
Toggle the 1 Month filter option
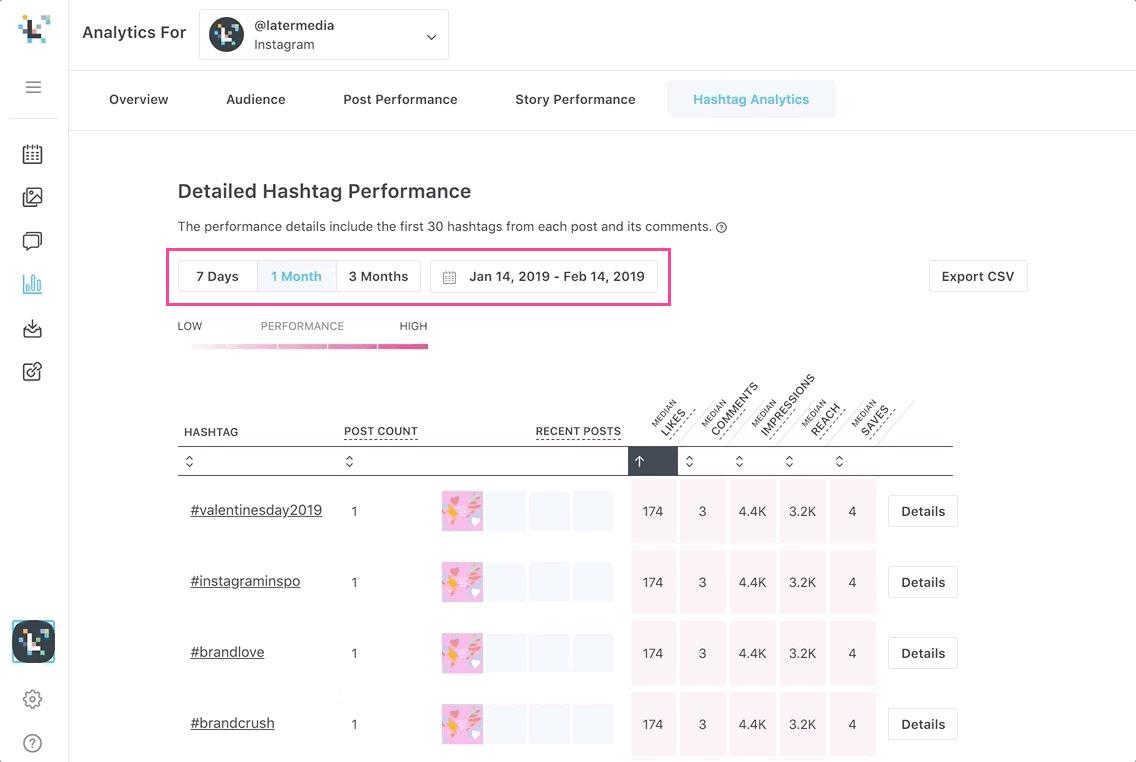click(x=296, y=276)
